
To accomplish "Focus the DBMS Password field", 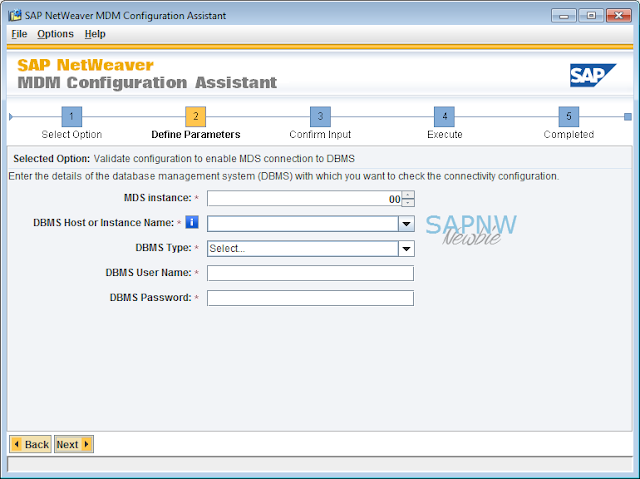I will (x=310, y=298).
